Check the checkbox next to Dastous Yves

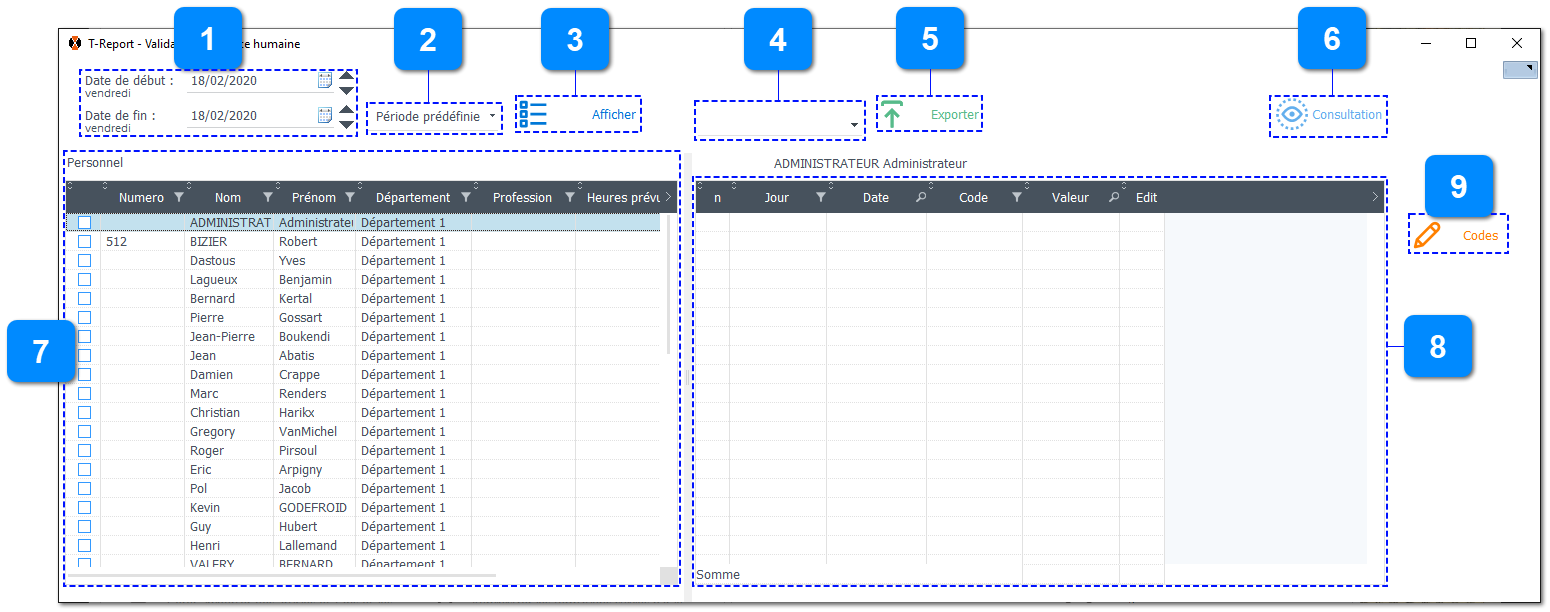coord(84,260)
